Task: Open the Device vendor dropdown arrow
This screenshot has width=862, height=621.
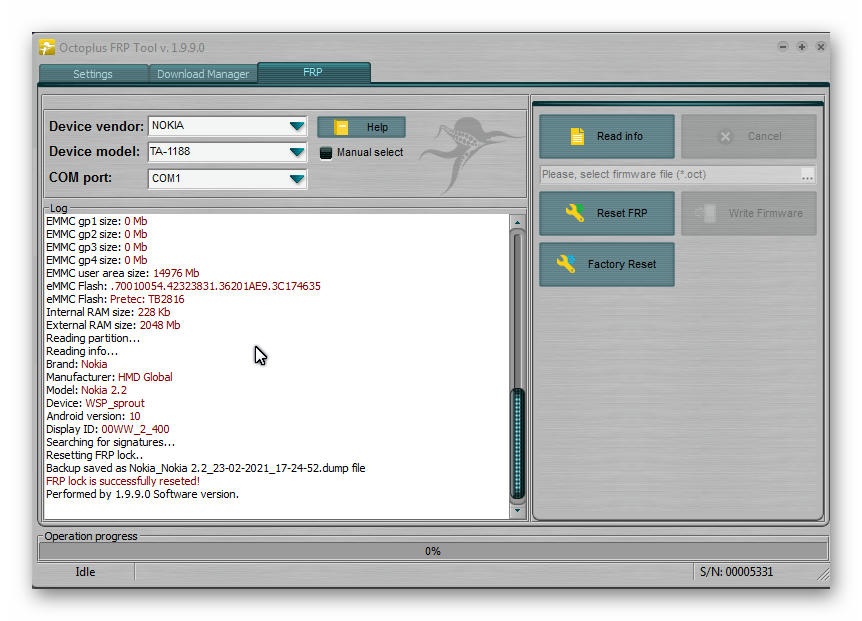Action: coord(297,126)
